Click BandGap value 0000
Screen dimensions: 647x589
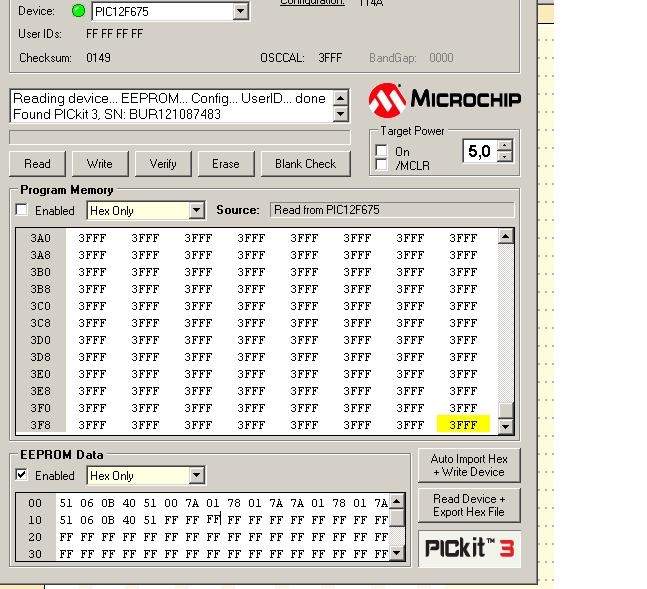point(441,58)
